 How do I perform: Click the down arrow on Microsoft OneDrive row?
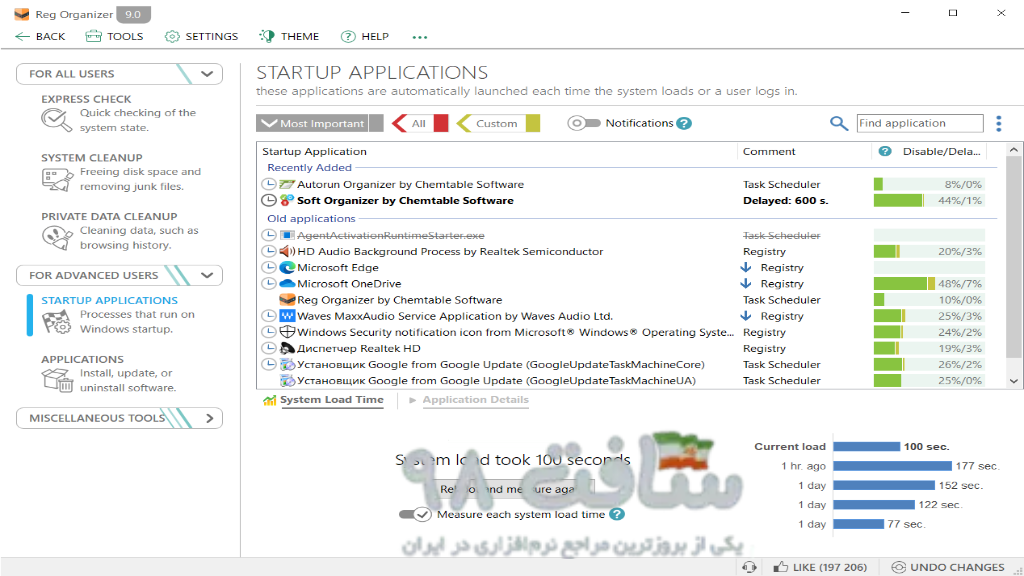click(x=746, y=283)
